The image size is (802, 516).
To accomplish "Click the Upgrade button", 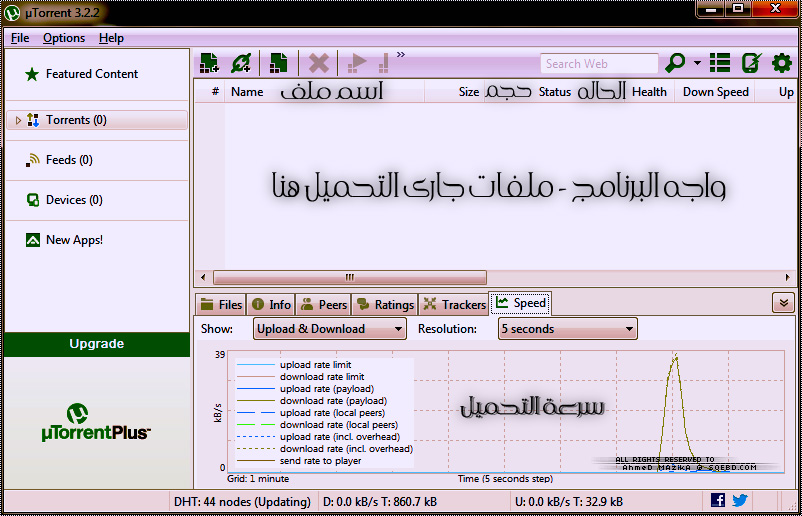I will click(97, 344).
